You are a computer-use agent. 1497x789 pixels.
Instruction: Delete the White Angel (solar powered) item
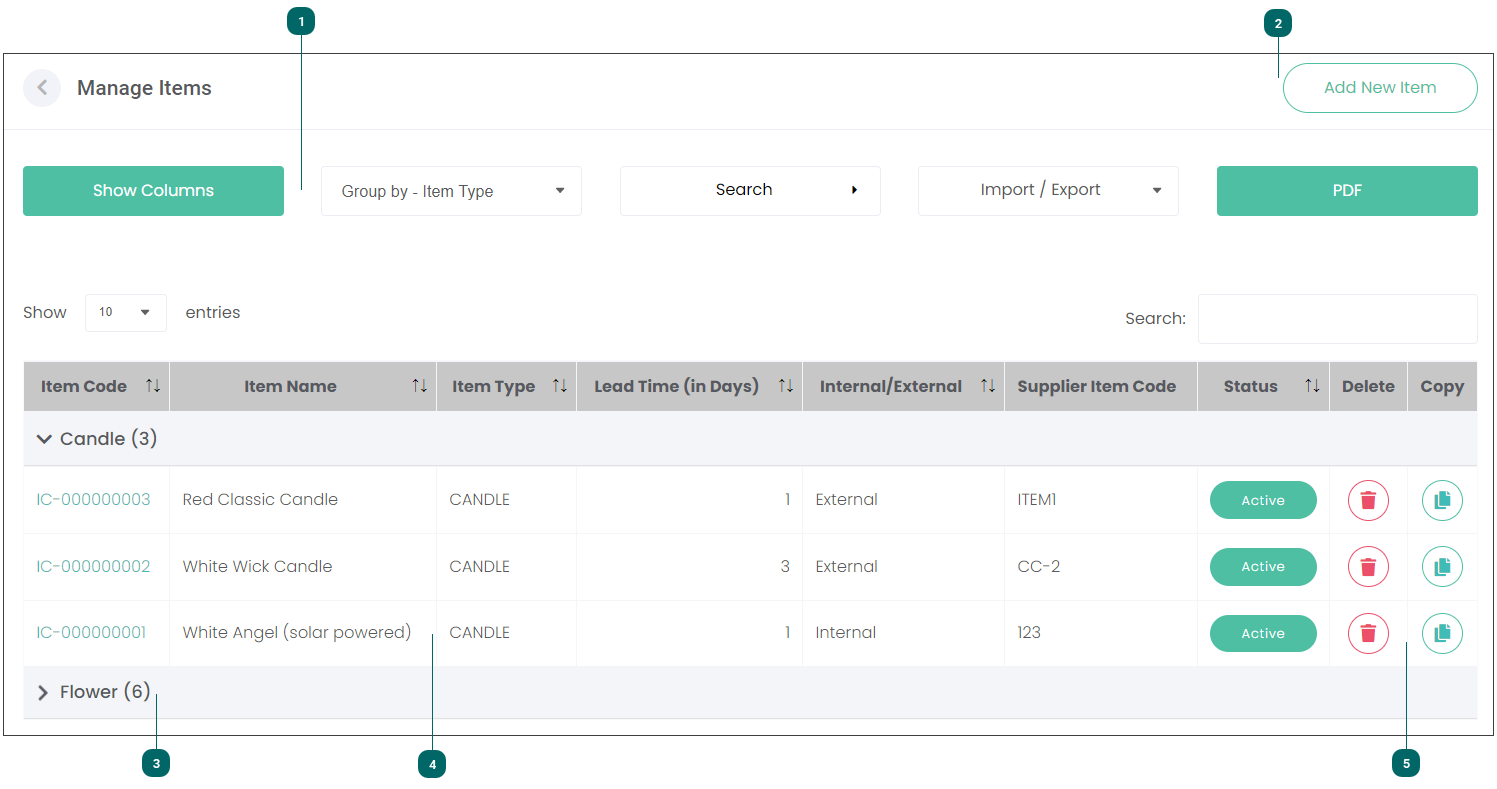[x=1368, y=633]
